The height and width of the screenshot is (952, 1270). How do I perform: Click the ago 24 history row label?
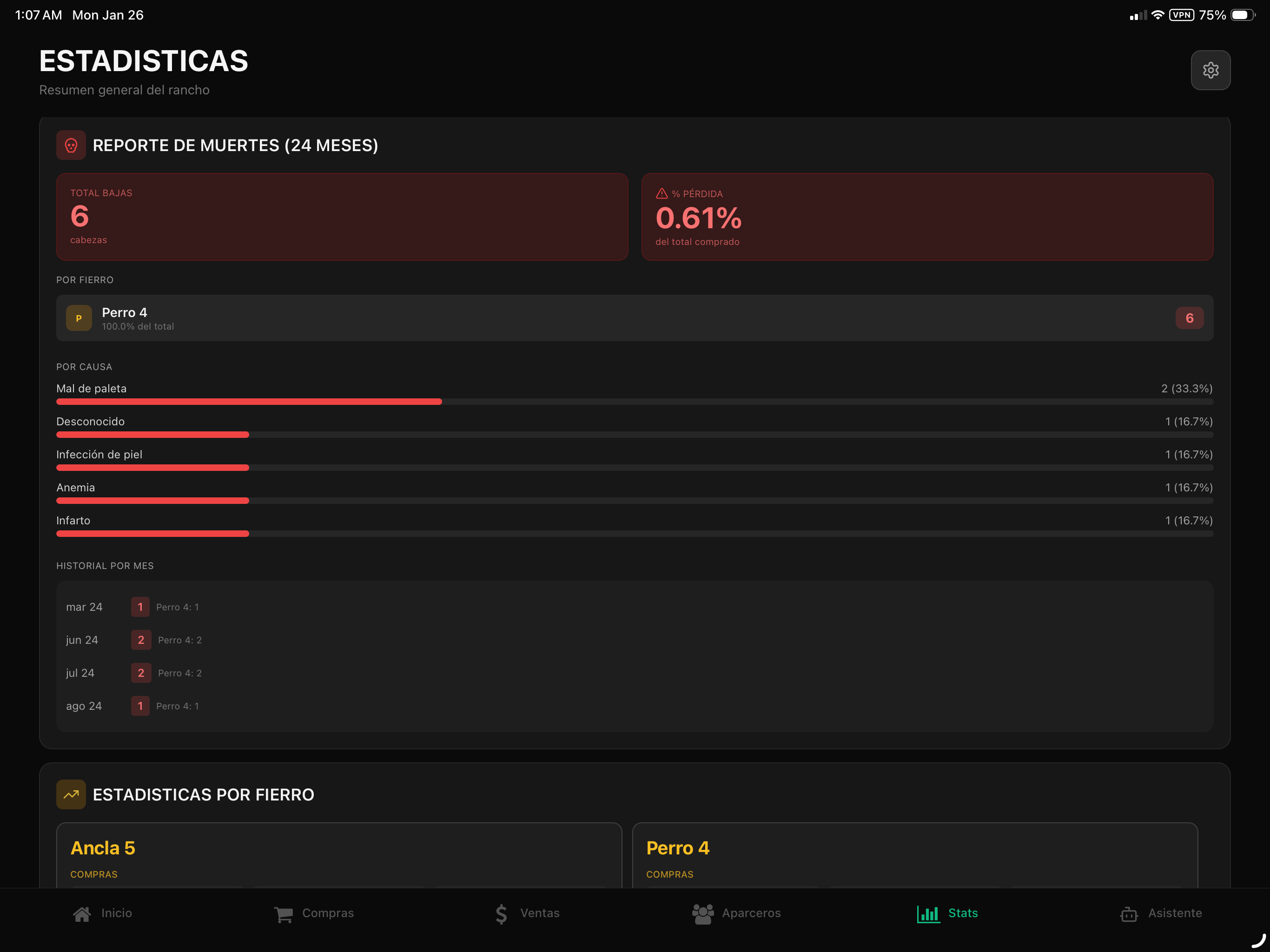(x=84, y=706)
